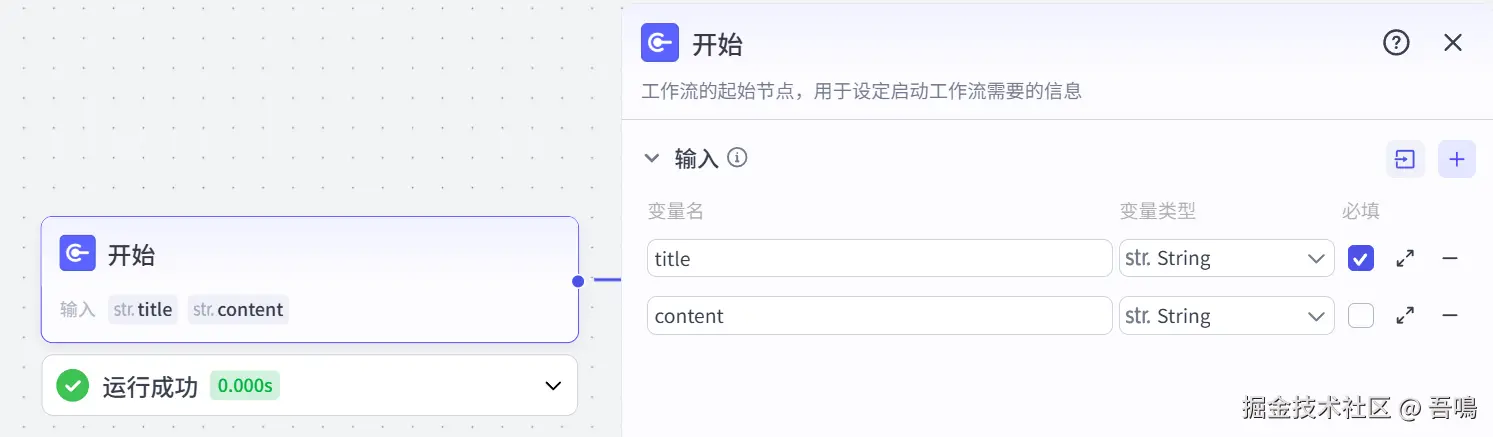Click the content variable name field
The image size is (1493, 437).
pos(879,316)
